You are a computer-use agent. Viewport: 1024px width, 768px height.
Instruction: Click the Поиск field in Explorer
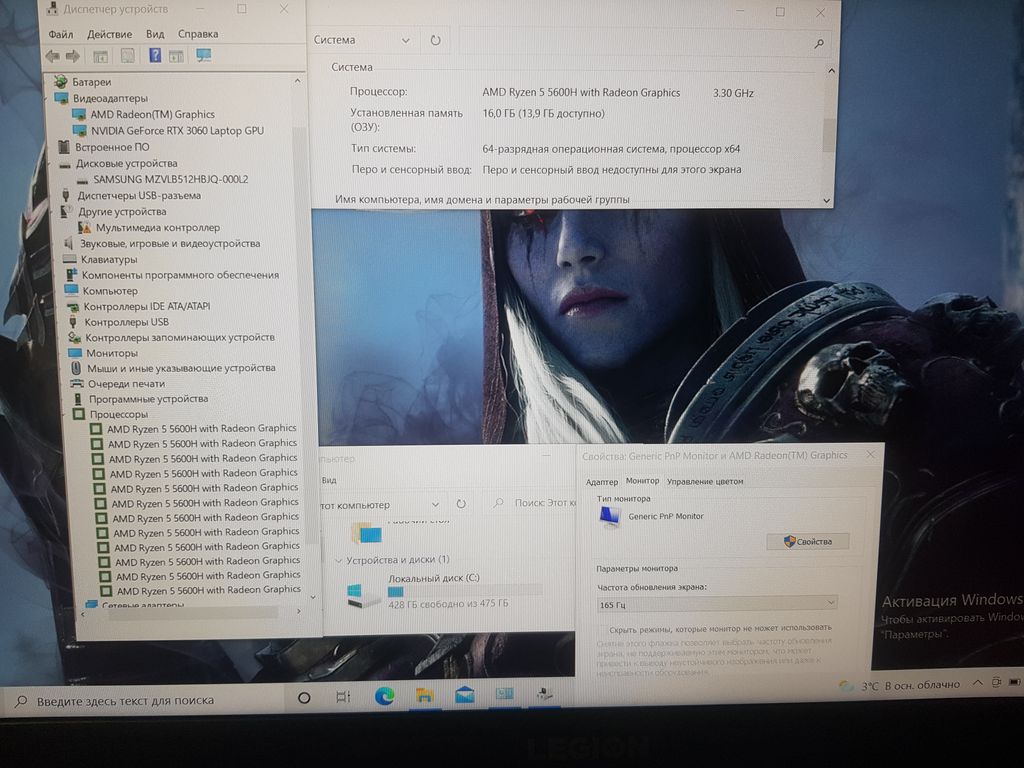pyautogui.click(x=534, y=503)
